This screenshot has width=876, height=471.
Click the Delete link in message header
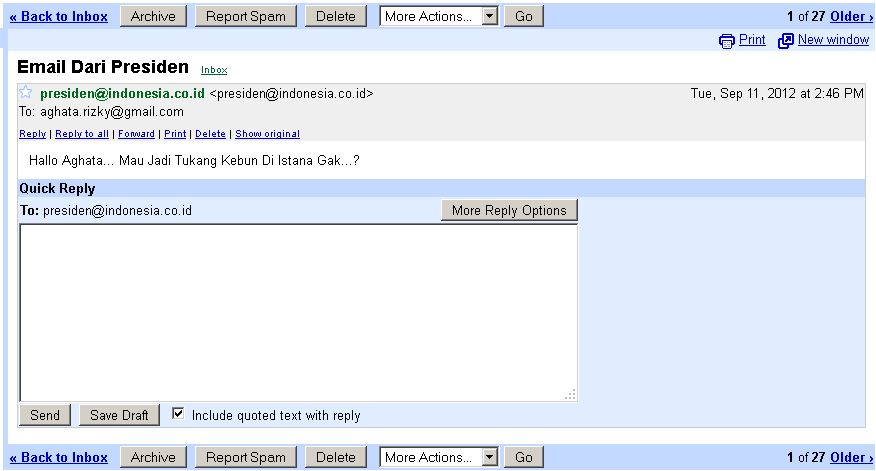pyautogui.click(x=210, y=134)
